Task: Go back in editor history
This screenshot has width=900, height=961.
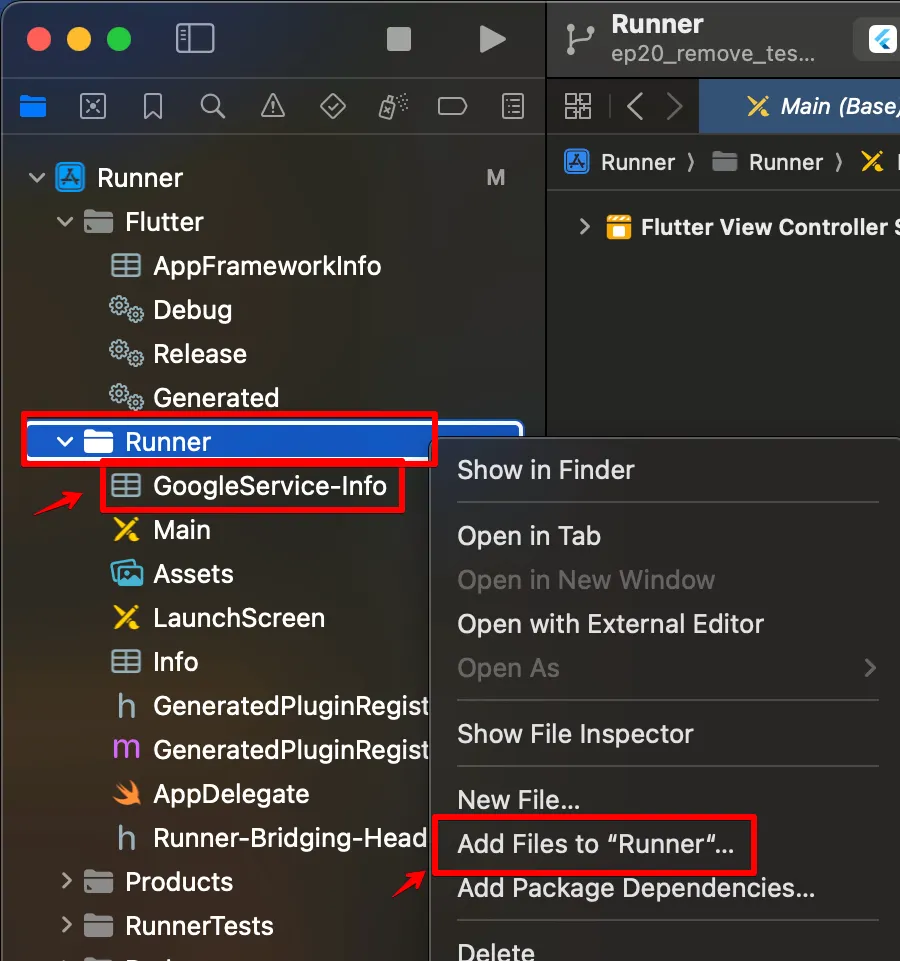Action: [x=635, y=106]
